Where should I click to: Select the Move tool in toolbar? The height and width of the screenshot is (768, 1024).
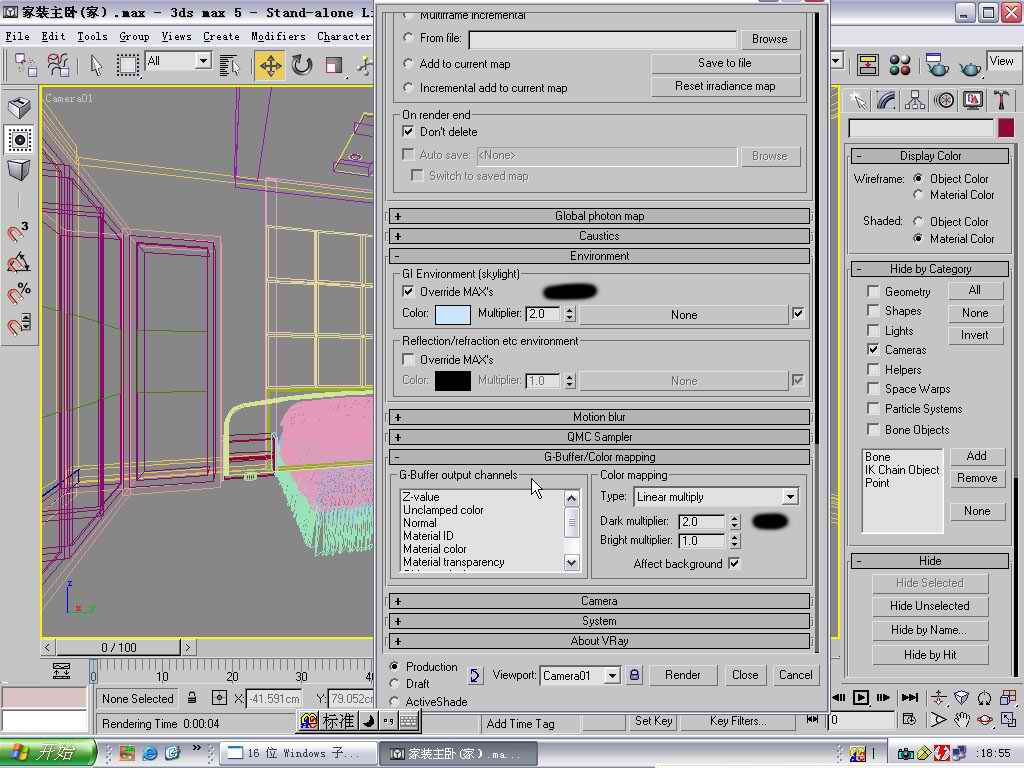pyautogui.click(x=270, y=66)
